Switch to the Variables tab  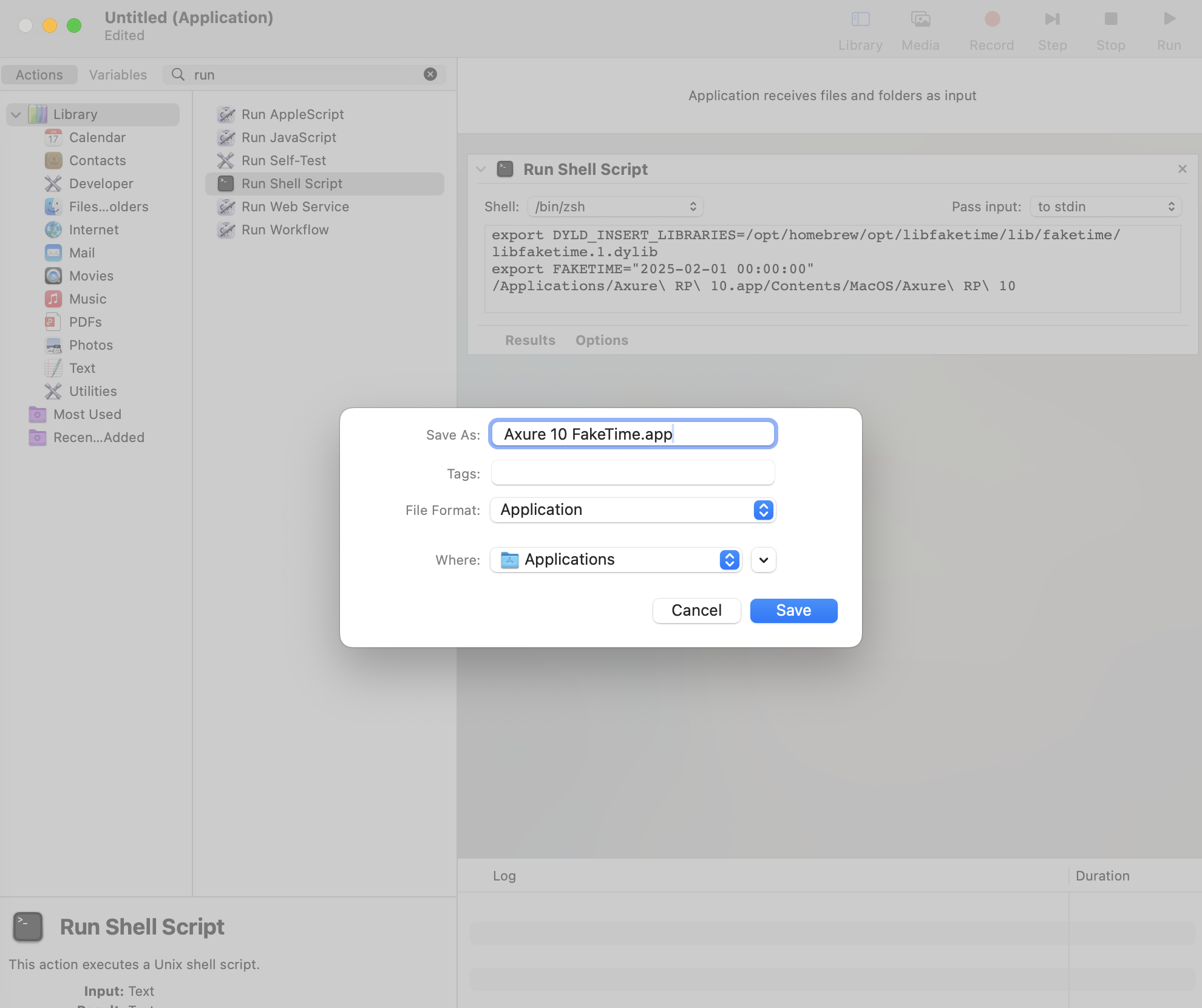(x=118, y=75)
